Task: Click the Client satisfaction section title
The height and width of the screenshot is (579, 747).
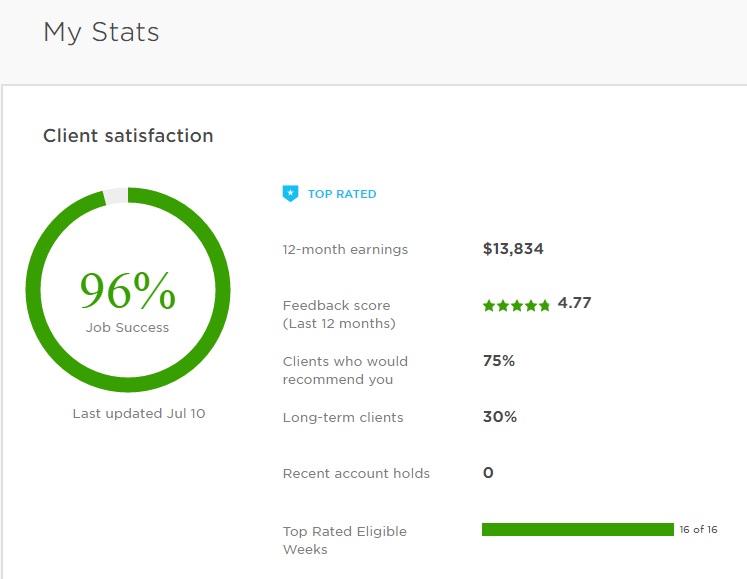Action: click(128, 136)
